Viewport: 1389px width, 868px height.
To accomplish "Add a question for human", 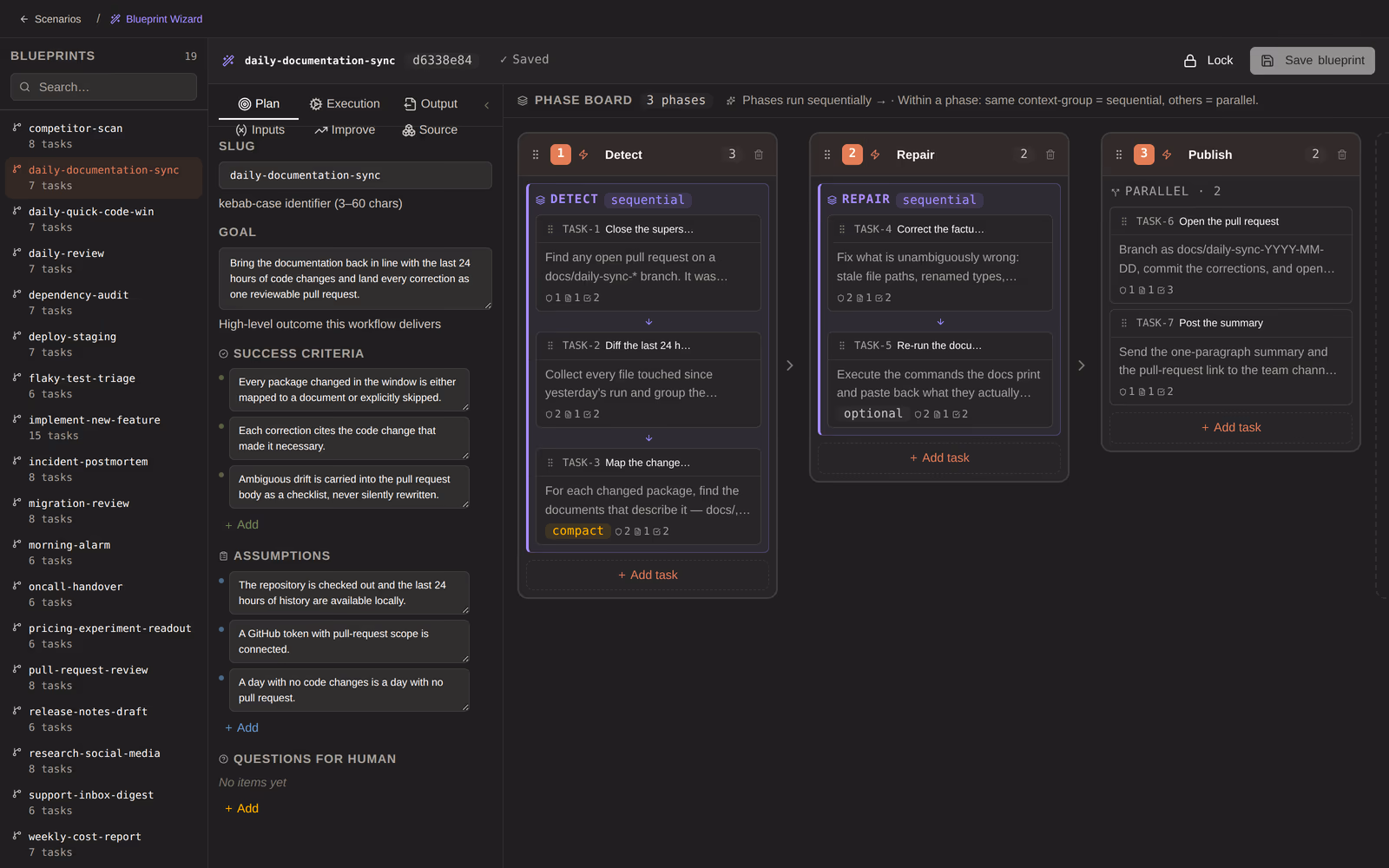I will pos(241,808).
